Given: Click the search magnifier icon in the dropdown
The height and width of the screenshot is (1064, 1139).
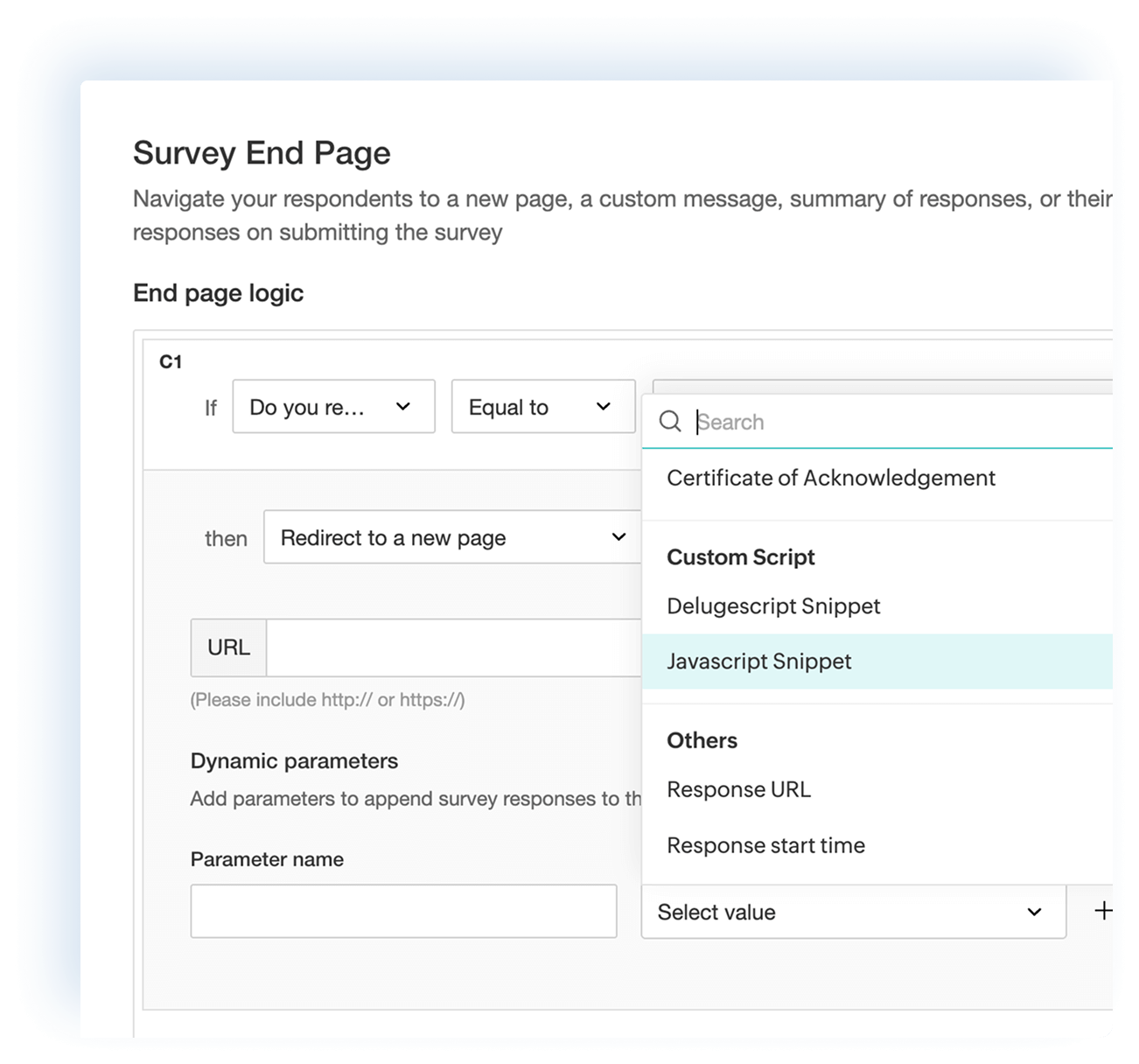Looking at the screenshot, I should pos(670,422).
